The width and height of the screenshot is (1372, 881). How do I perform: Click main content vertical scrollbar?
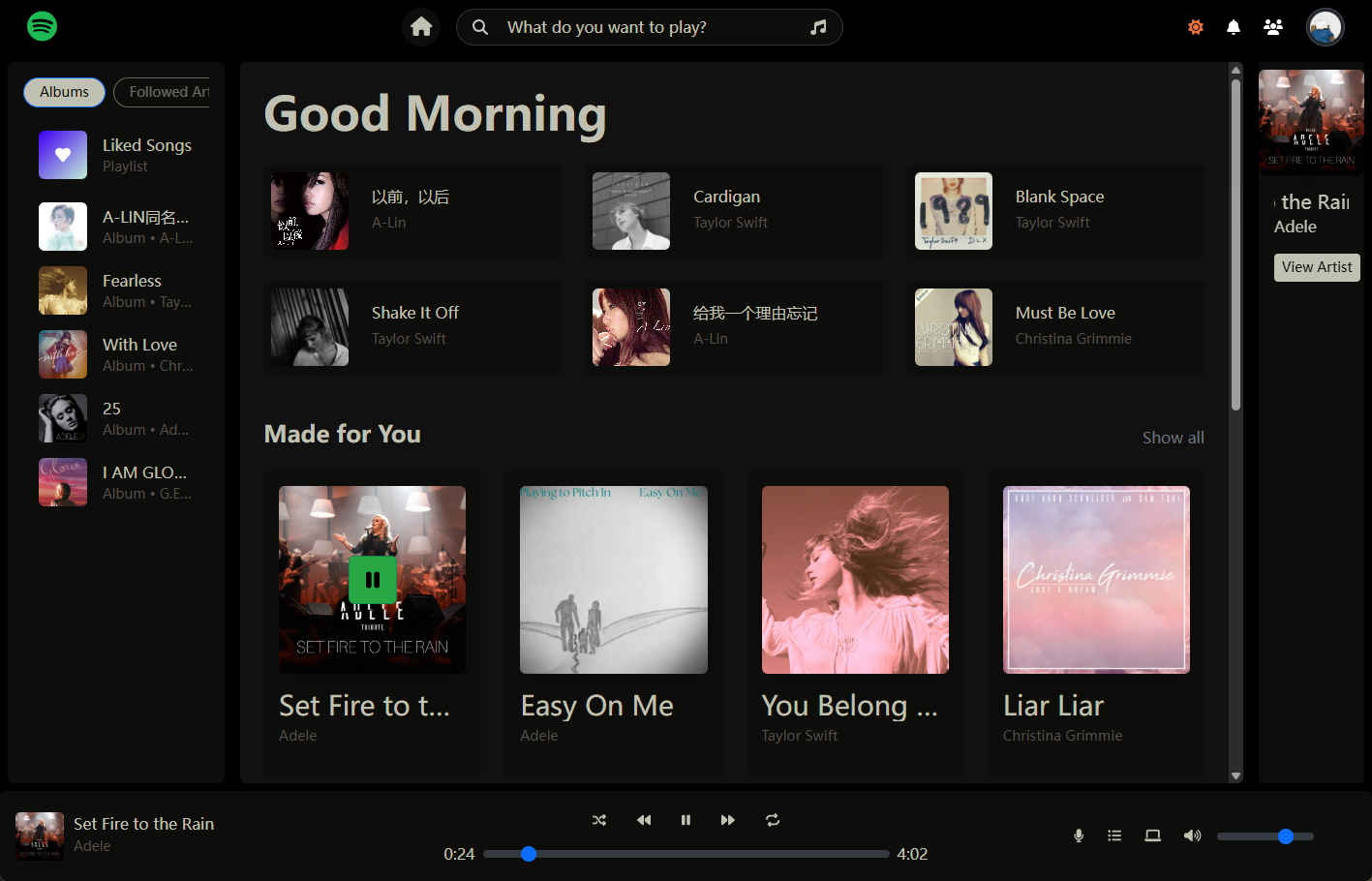click(x=1235, y=244)
